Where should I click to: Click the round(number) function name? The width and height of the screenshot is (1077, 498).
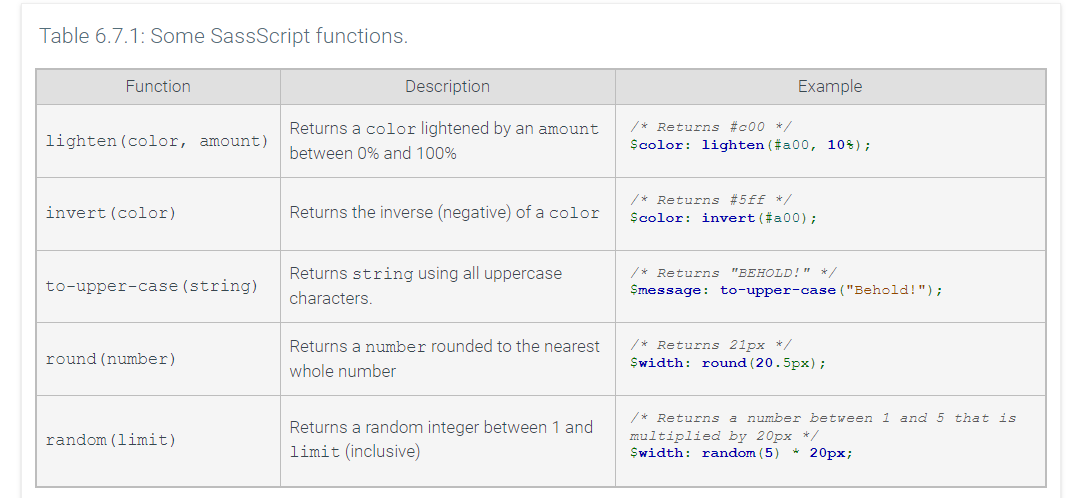tap(110, 358)
